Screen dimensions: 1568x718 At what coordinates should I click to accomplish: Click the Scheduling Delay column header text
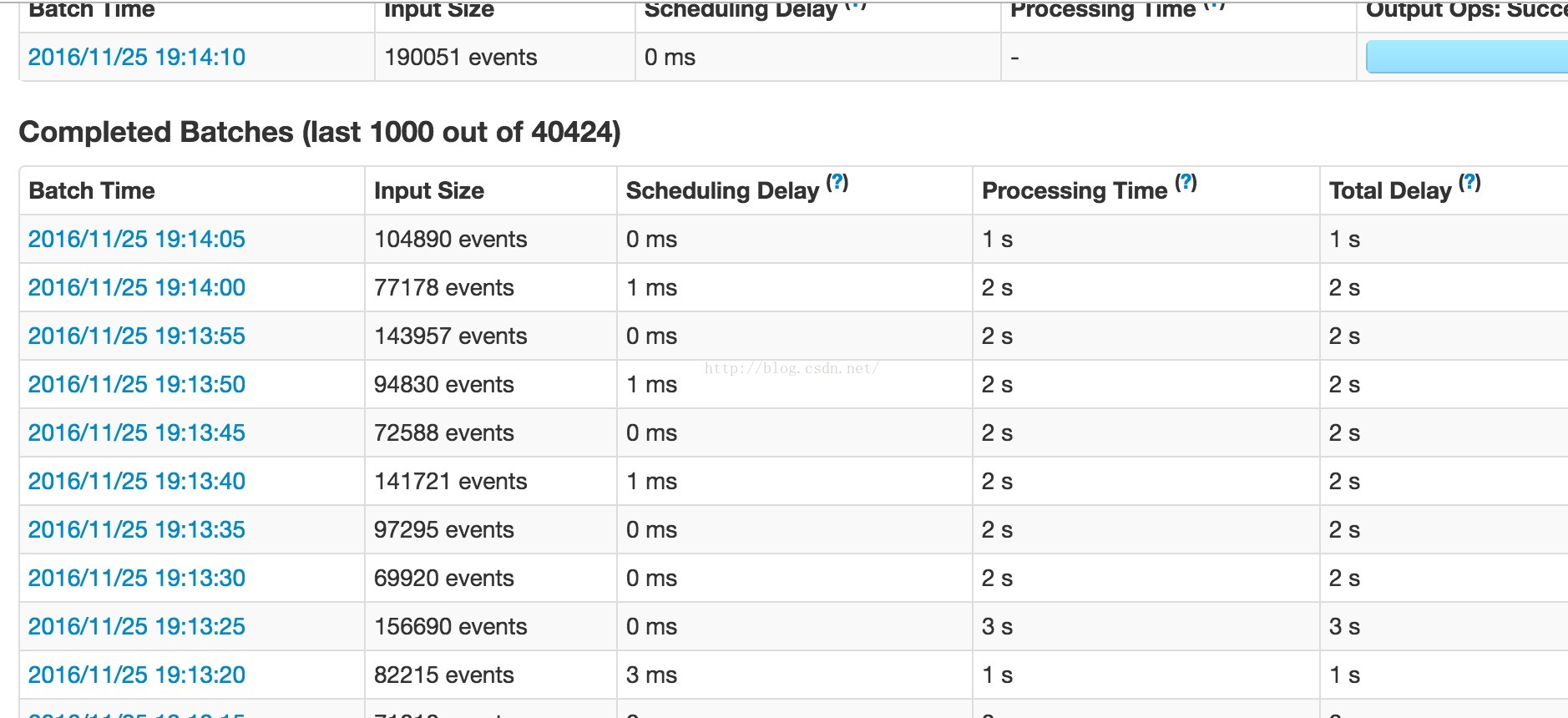722,190
